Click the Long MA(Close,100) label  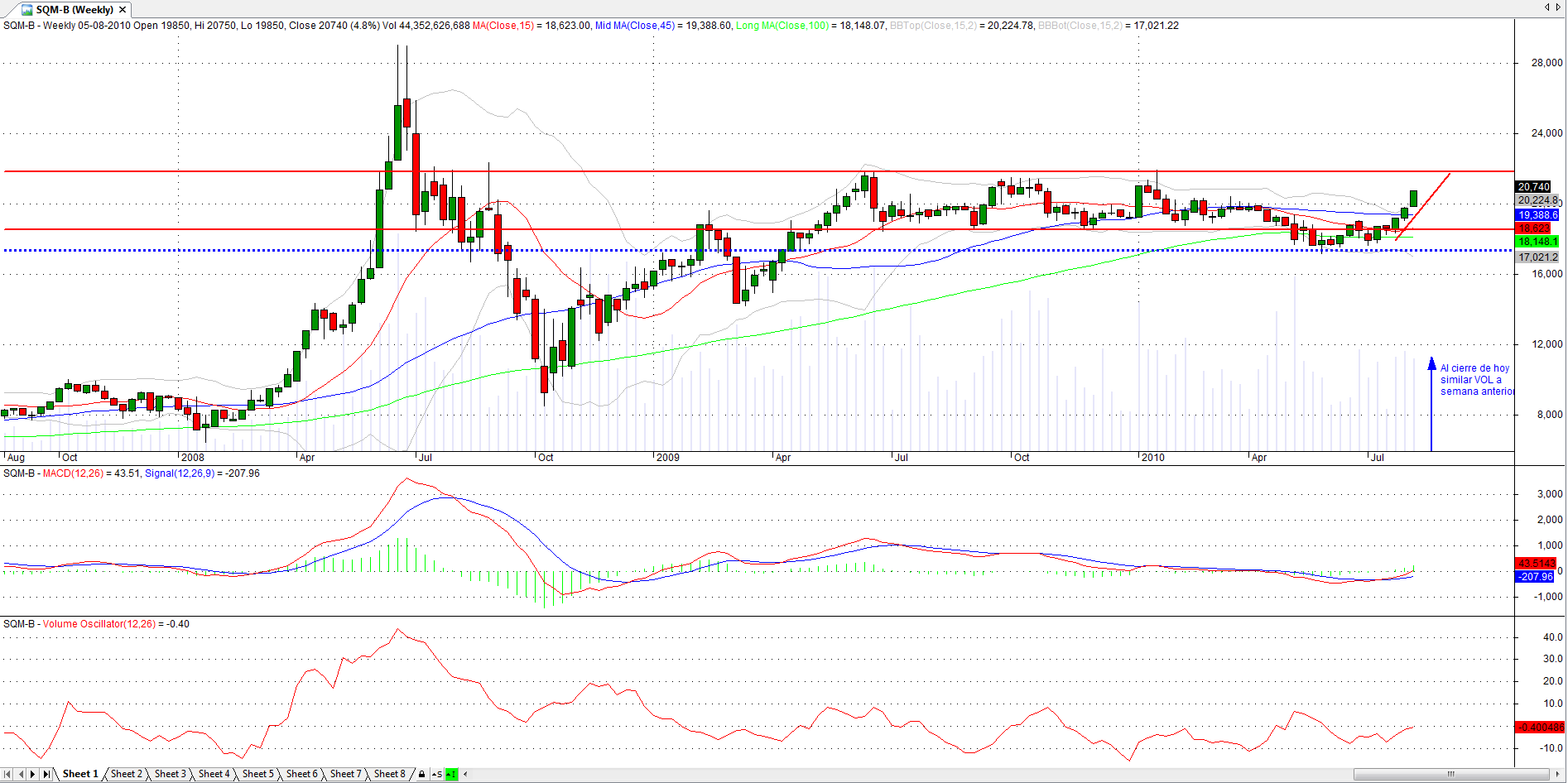(x=782, y=26)
